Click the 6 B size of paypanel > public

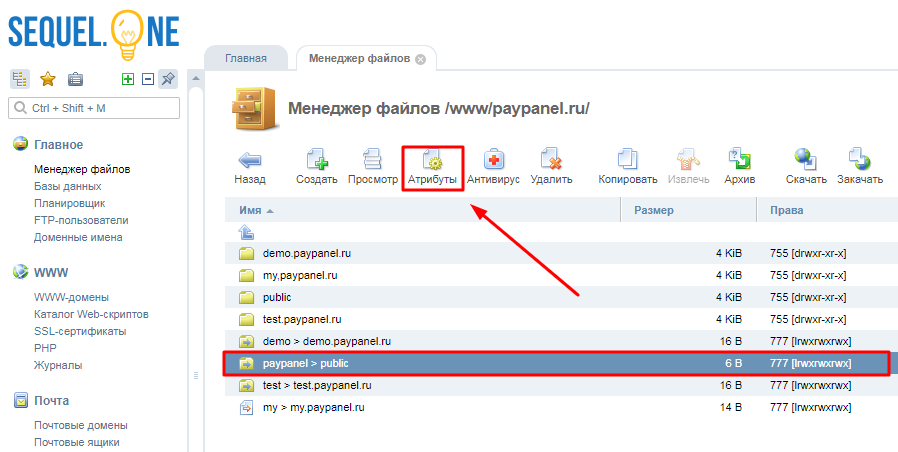(x=733, y=363)
